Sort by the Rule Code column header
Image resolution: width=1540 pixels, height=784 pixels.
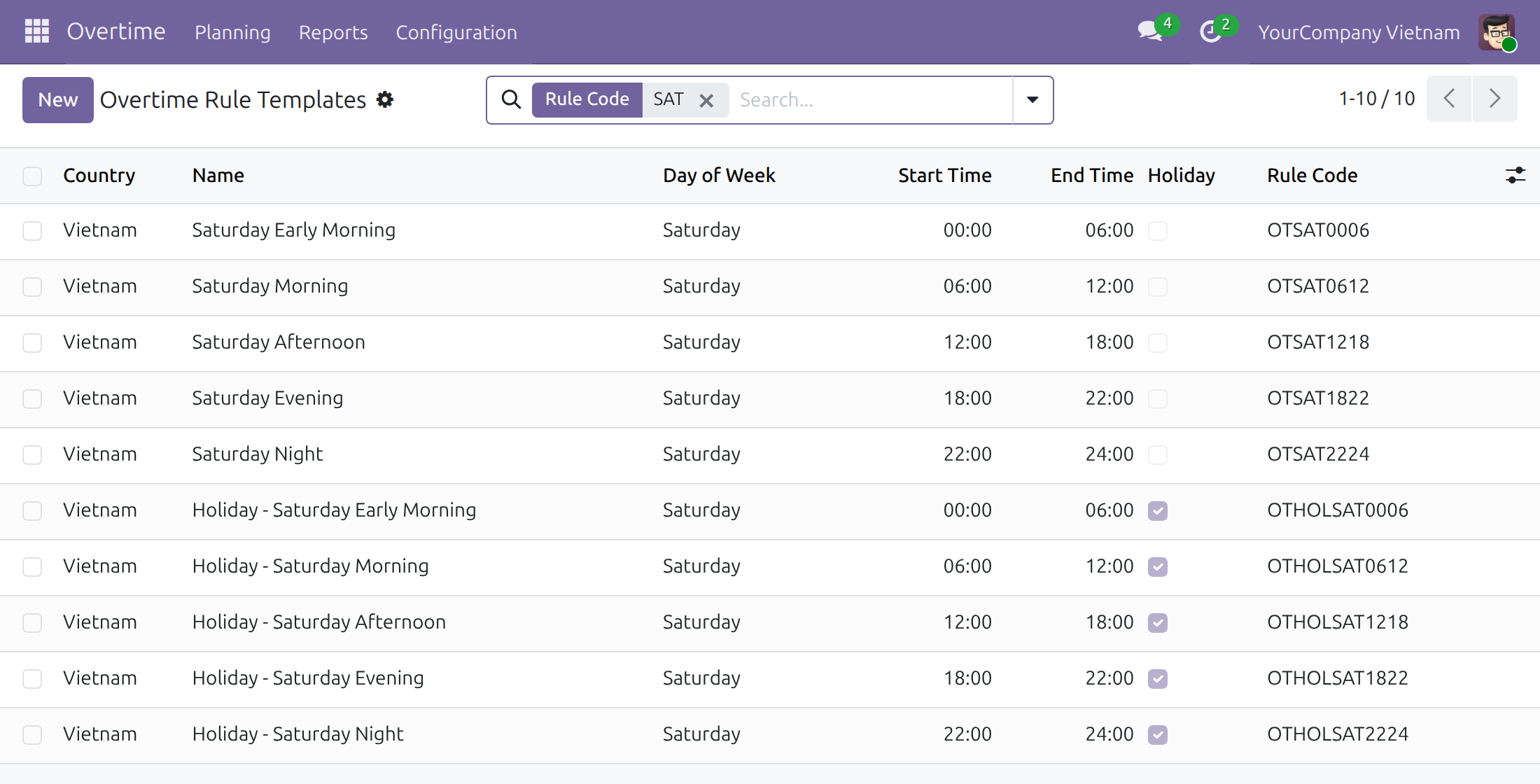[x=1312, y=175]
